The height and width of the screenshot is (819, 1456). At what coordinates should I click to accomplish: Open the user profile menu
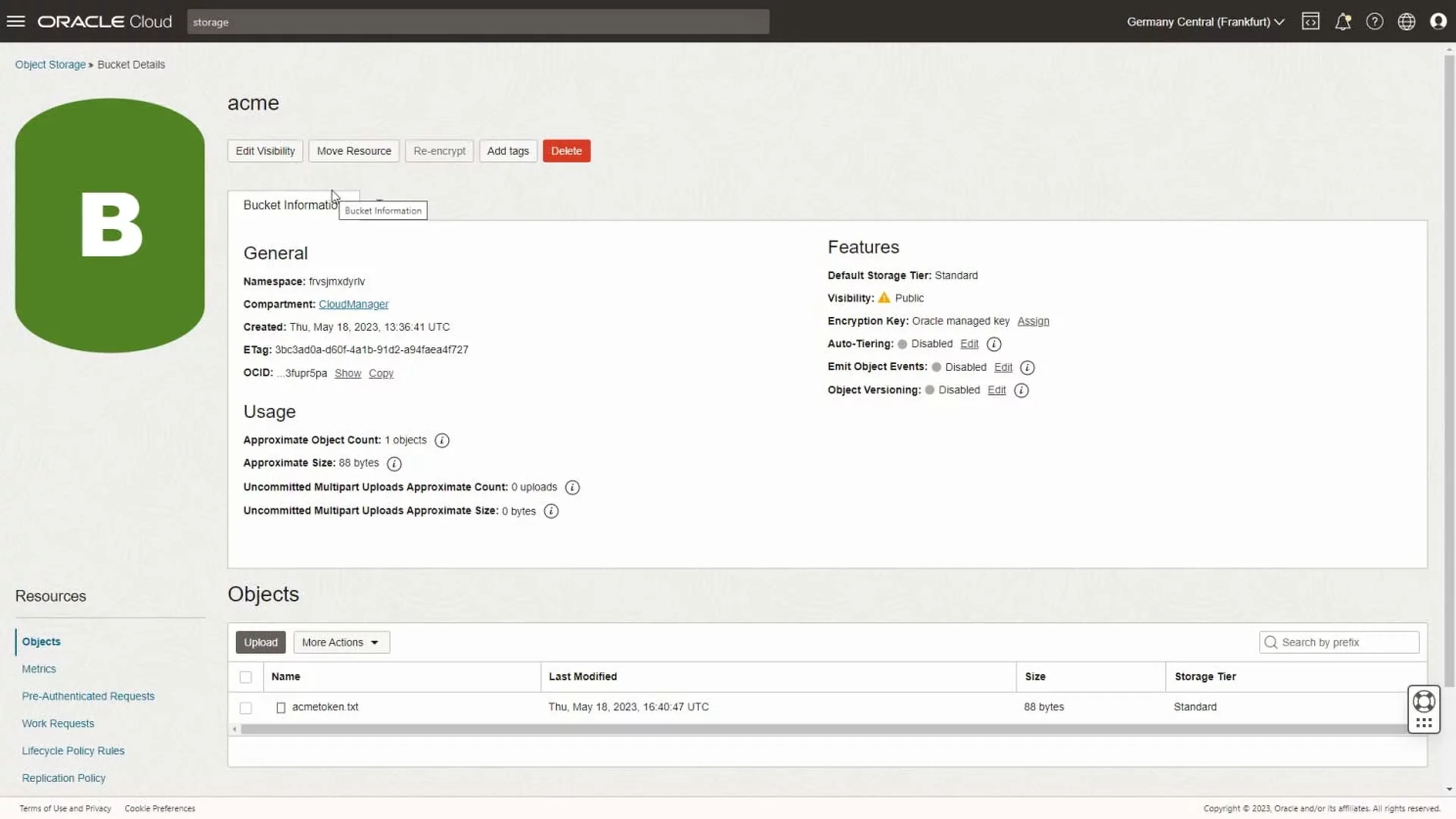tap(1438, 22)
